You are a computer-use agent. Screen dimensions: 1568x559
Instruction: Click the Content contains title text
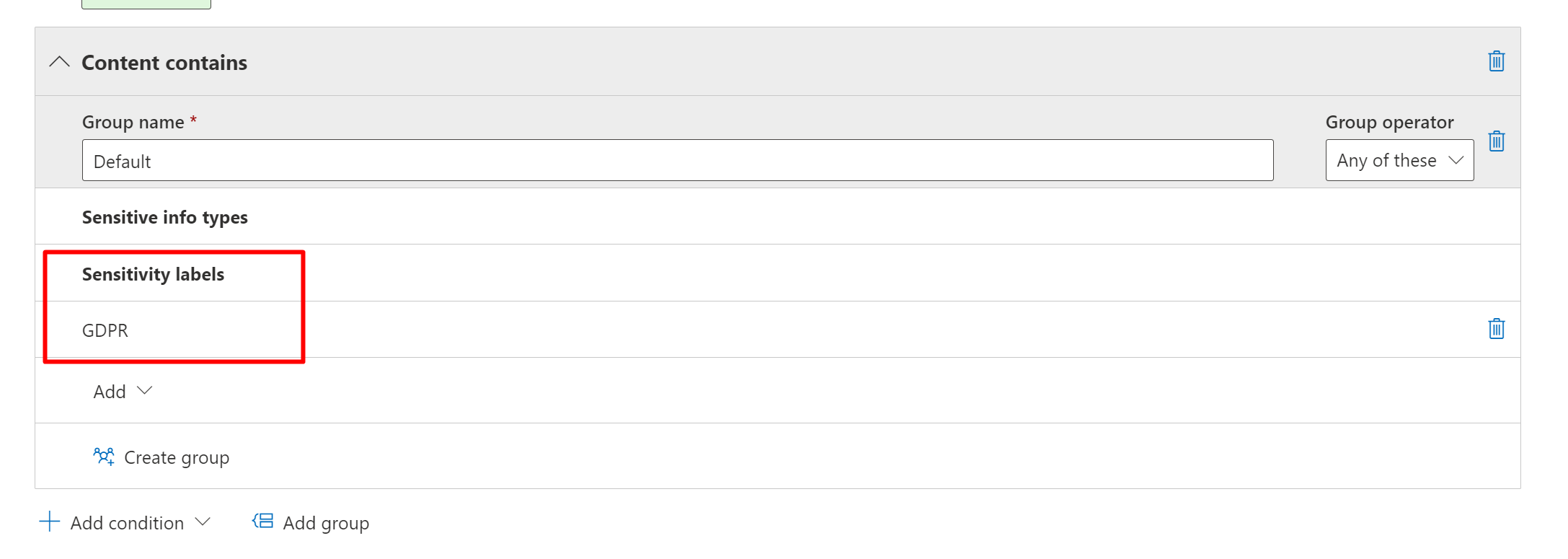[x=164, y=63]
